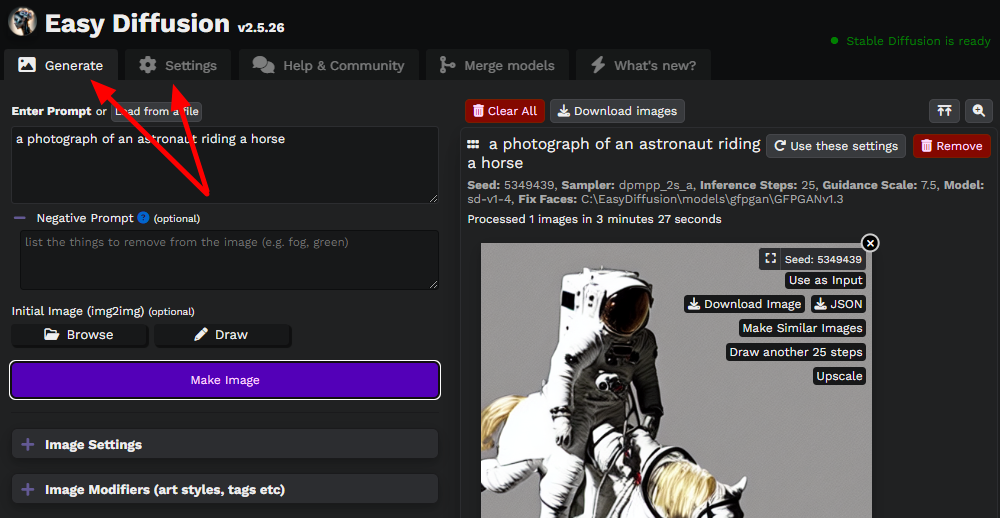This screenshot has height=518, width=1000.
Task: Open the What's new? tab
Action: click(x=643, y=65)
